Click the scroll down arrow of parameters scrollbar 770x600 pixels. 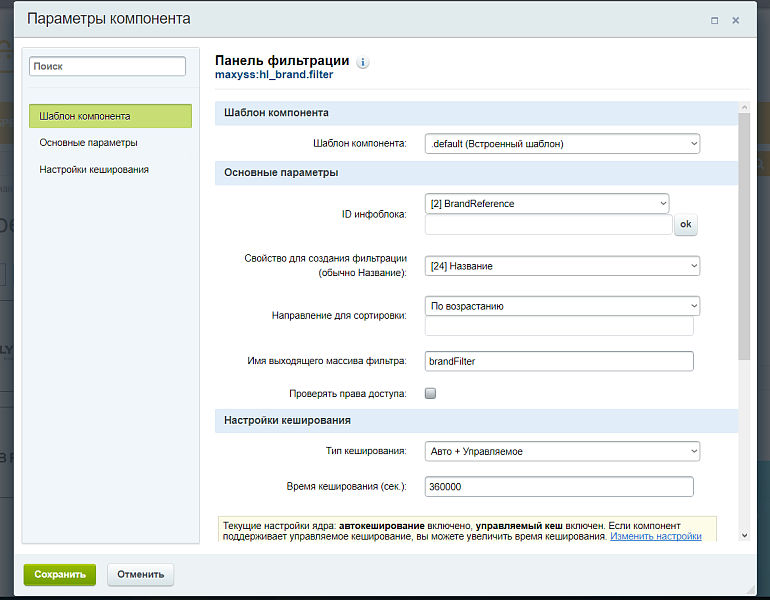[x=743, y=535]
